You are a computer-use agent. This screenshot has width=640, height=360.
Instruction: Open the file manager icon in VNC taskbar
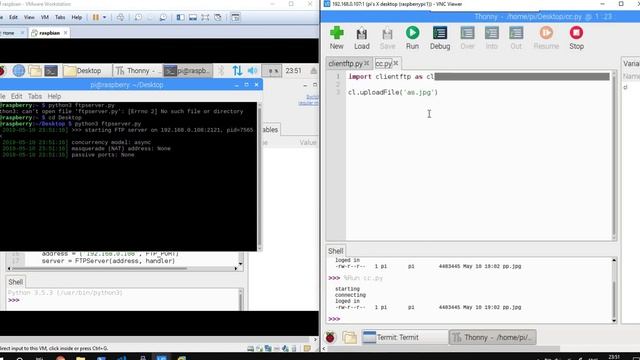click(349, 337)
